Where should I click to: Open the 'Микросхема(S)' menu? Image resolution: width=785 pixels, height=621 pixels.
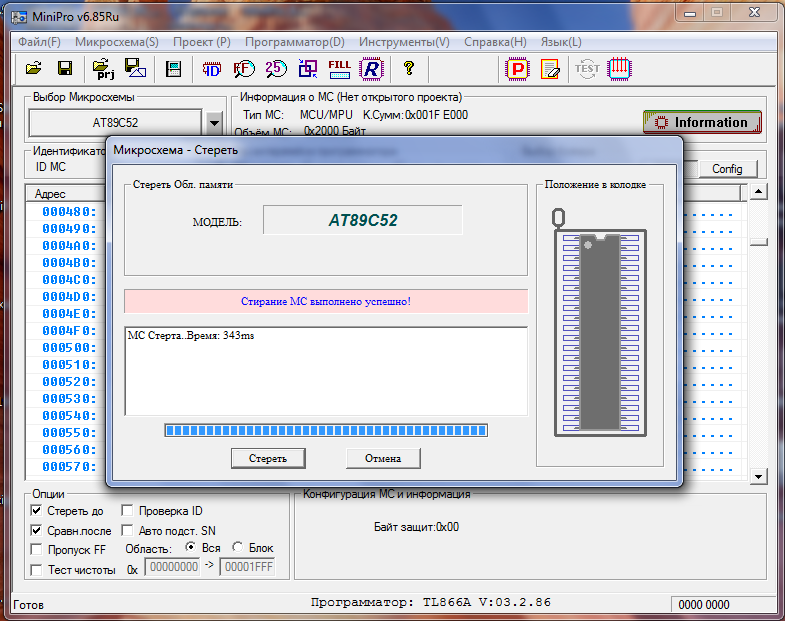tap(116, 42)
